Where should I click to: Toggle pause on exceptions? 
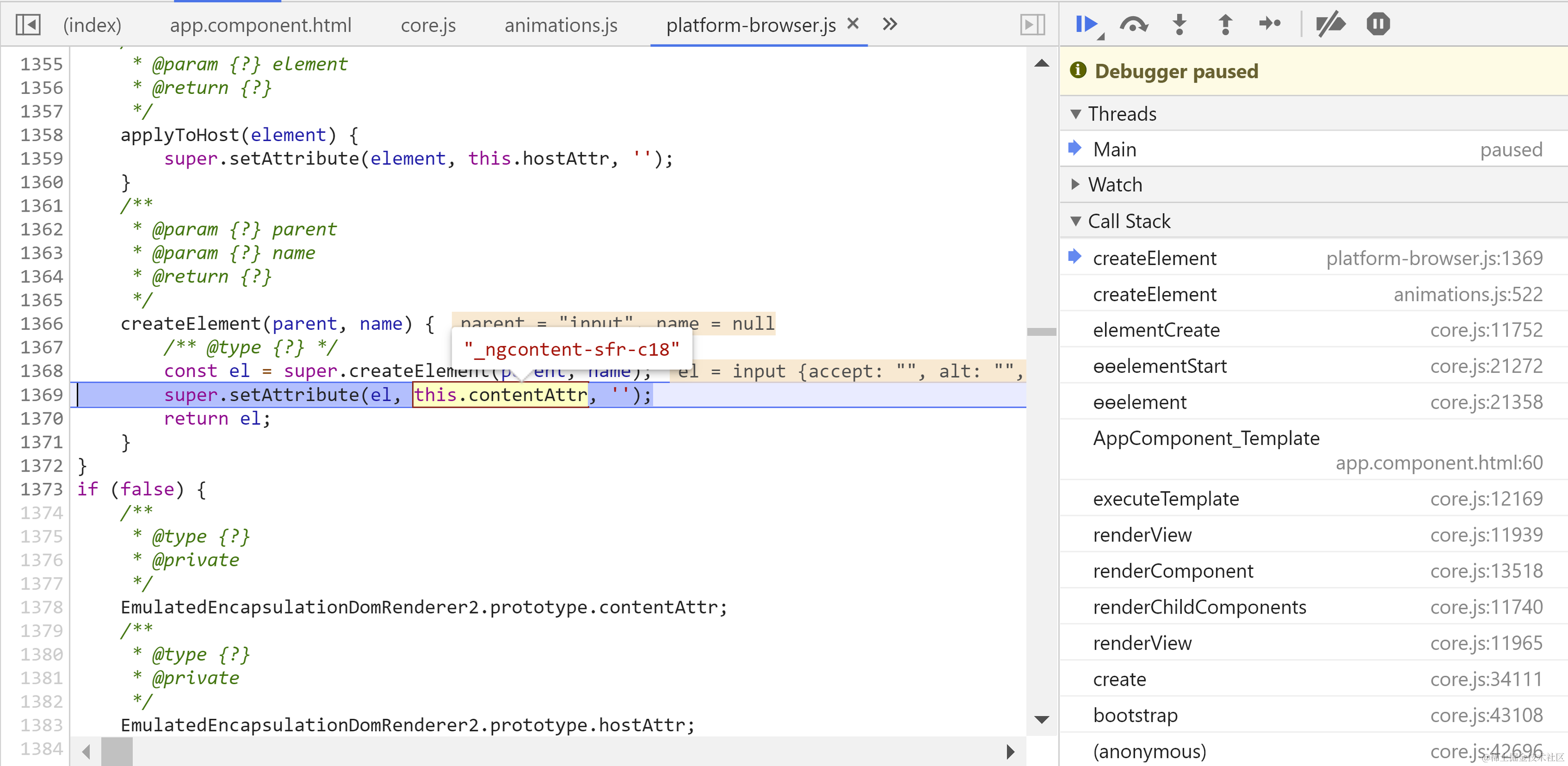pos(1378,24)
